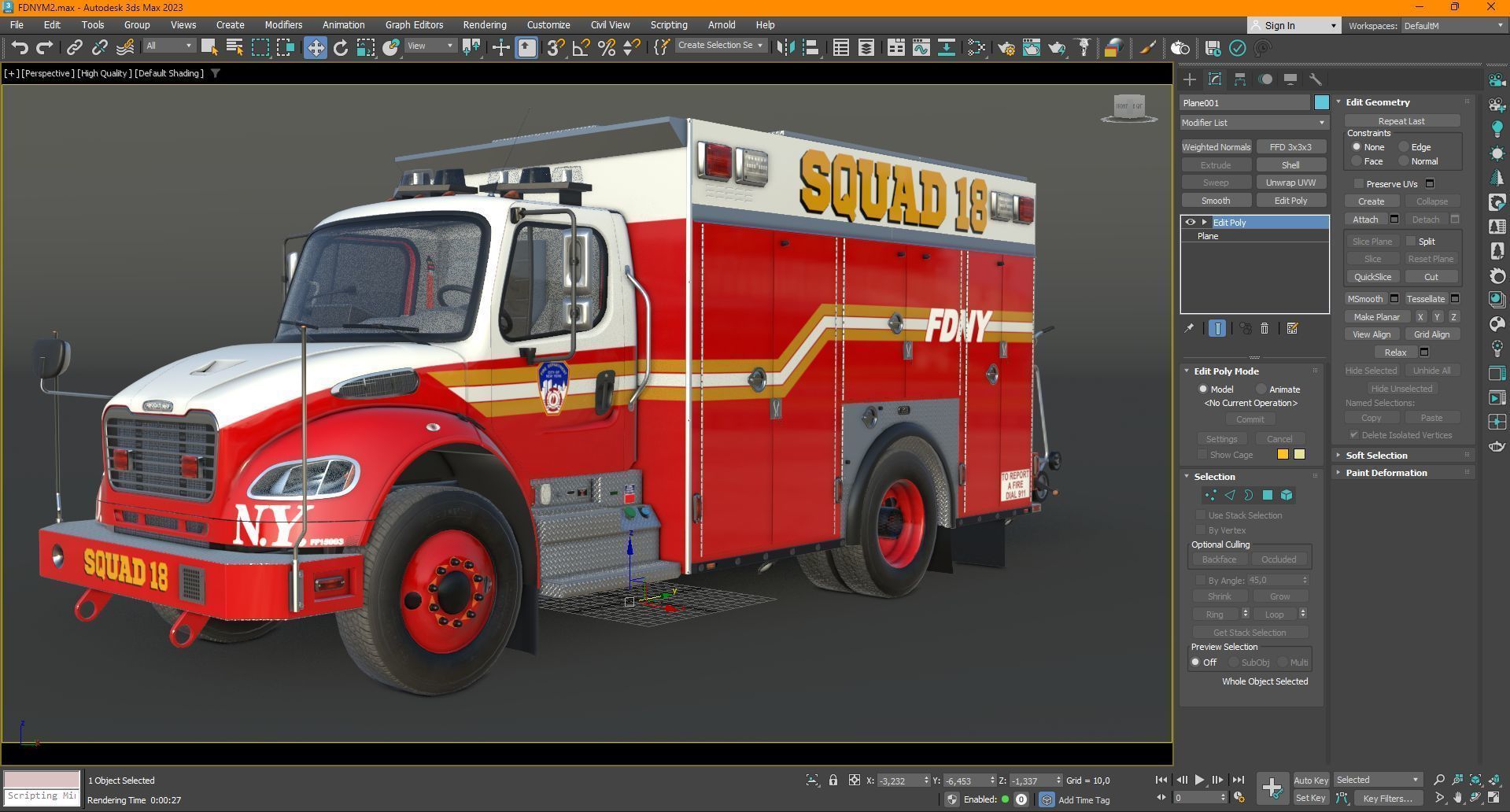The height and width of the screenshot is (812, 1510).
Task: Select SubObj preview selection radio
Action: pos(1234,662)
